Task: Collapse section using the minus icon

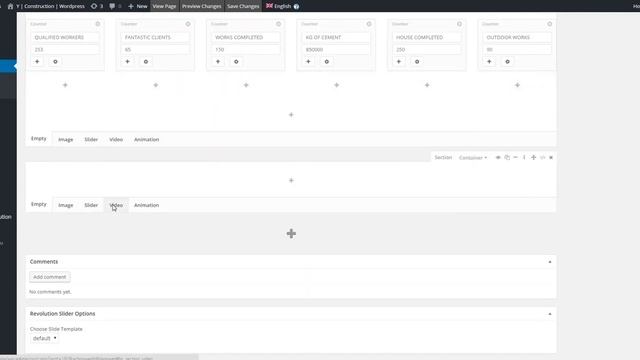Action: 516,158
